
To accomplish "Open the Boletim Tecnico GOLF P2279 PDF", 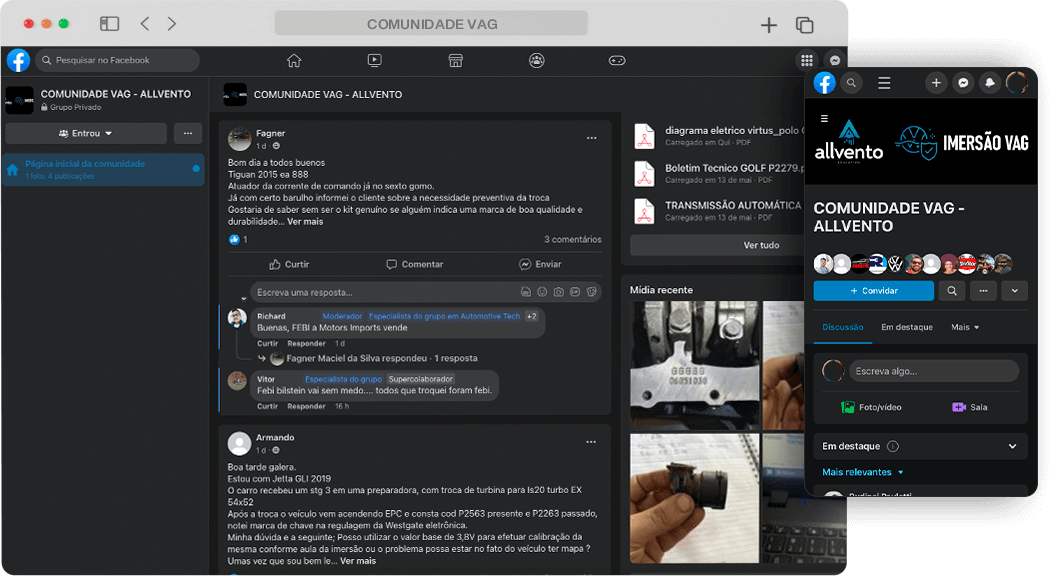I will pyautogui.click(x=718, y=174).
